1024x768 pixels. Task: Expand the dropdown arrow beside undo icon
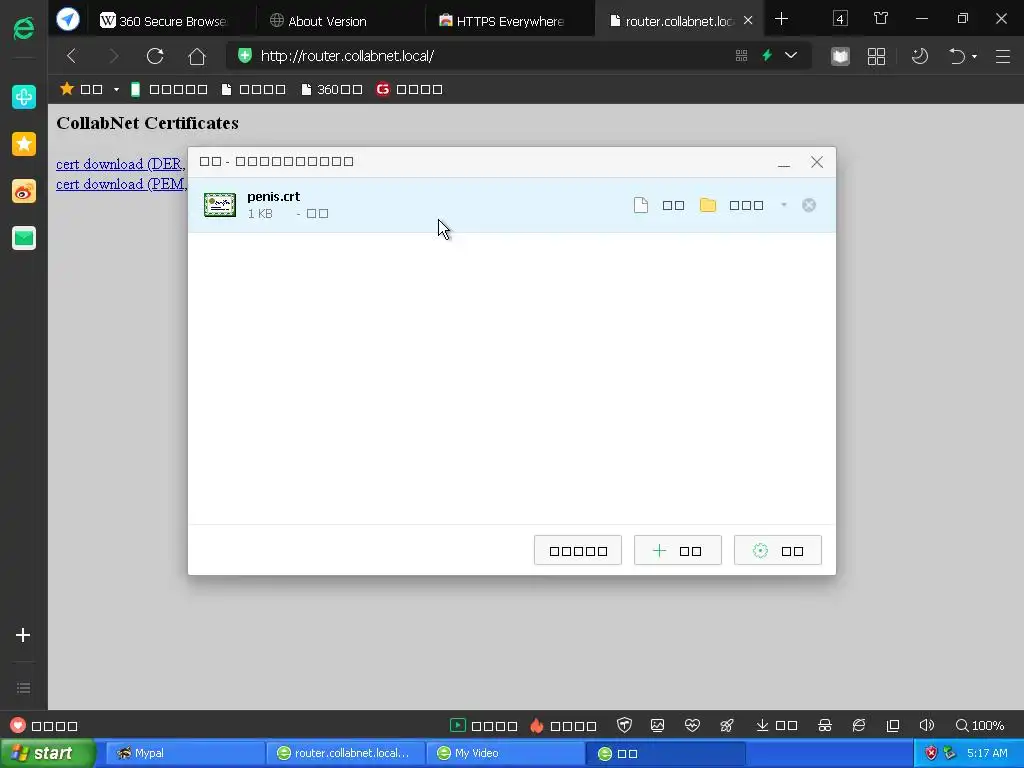[x=974, y=57]
